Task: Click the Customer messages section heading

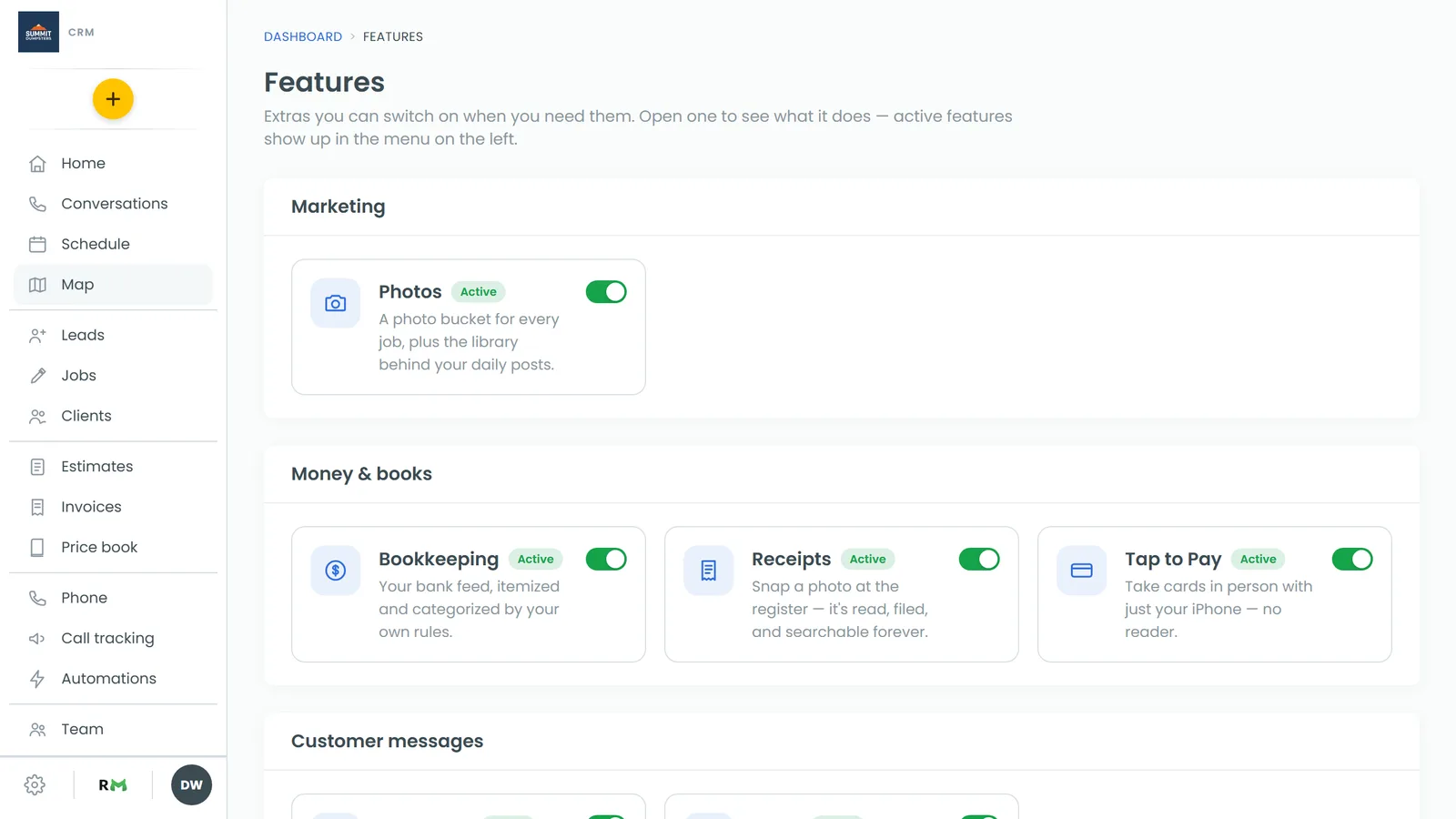Action: [388, 742]
